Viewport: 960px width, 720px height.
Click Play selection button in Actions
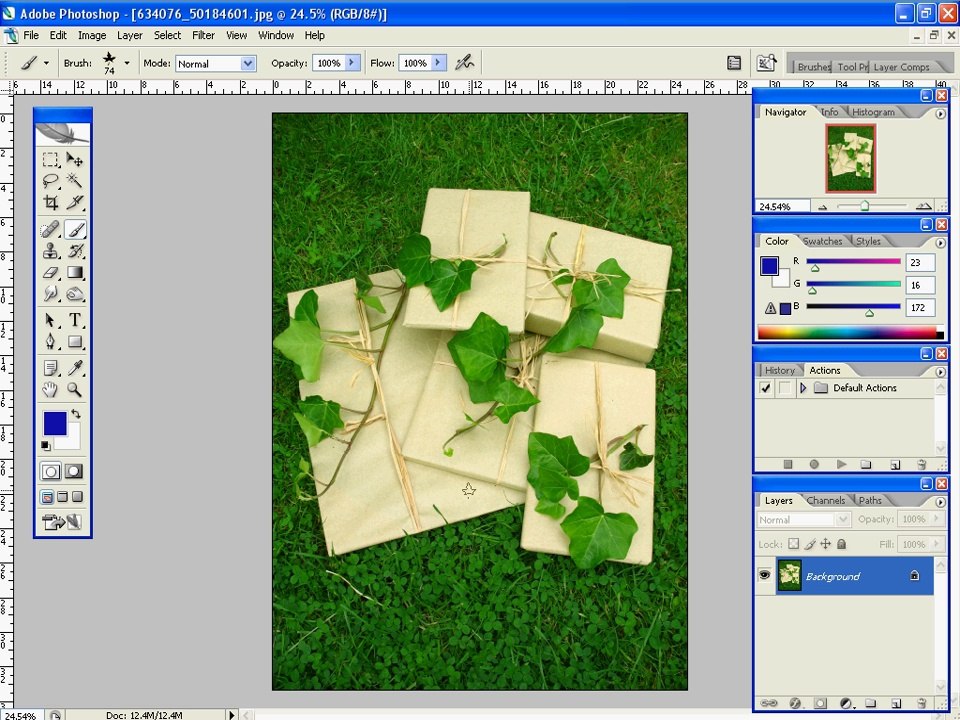(x=841, y=465)
